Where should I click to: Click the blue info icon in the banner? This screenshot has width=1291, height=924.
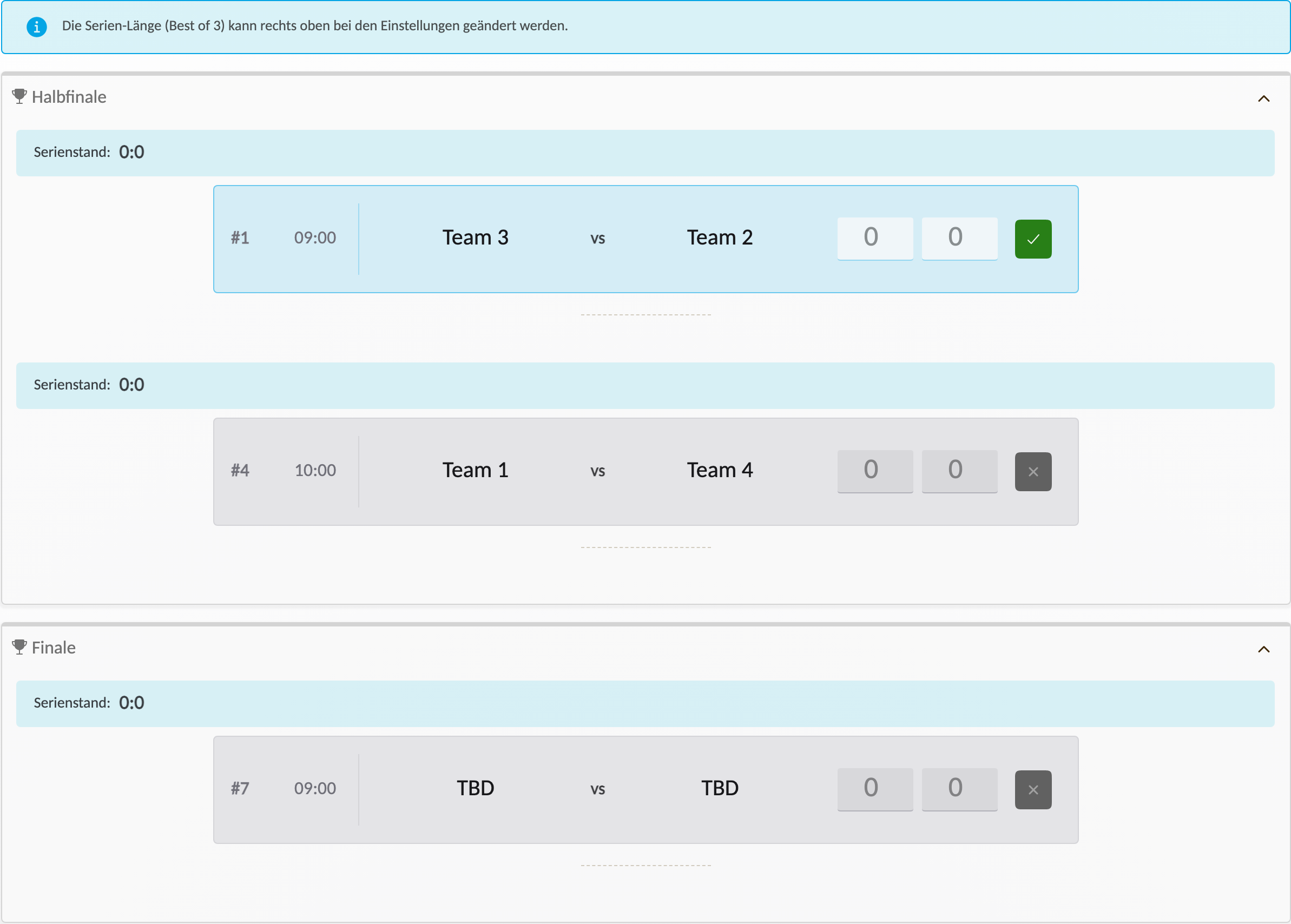click(x=37, y=27)
